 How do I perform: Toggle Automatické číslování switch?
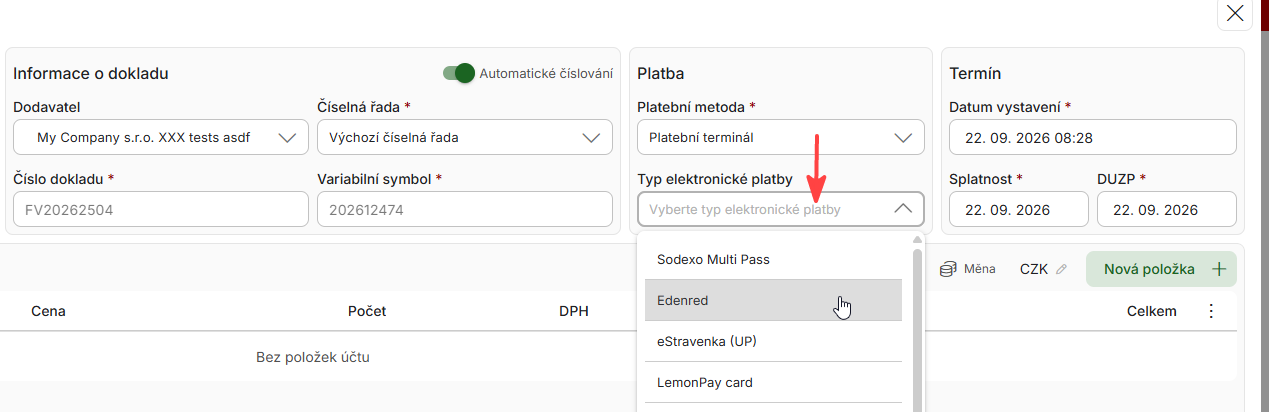[459, 73]
